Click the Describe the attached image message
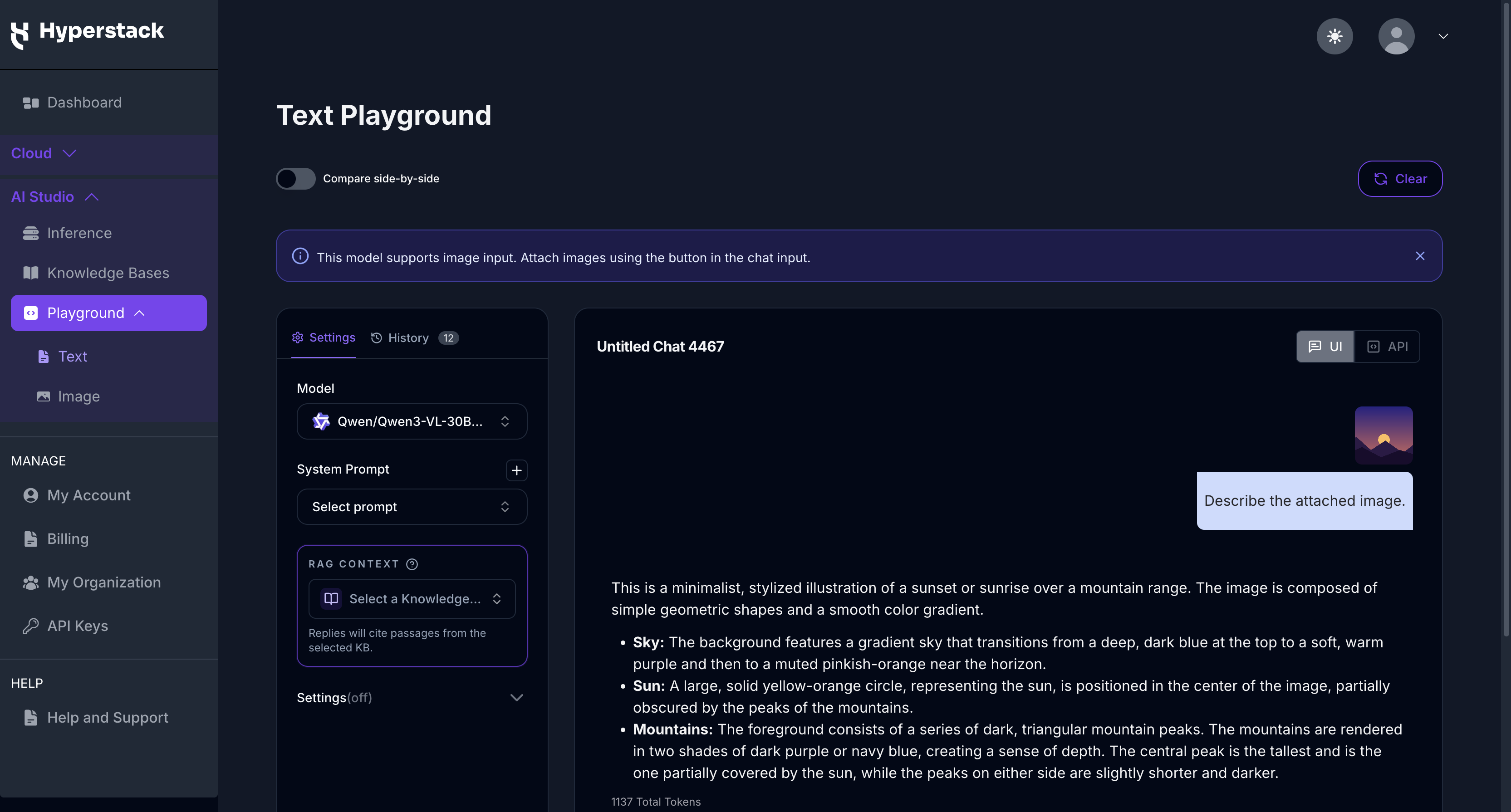1511x812 pixels. pyautogui.click(x=1305, y=501)
